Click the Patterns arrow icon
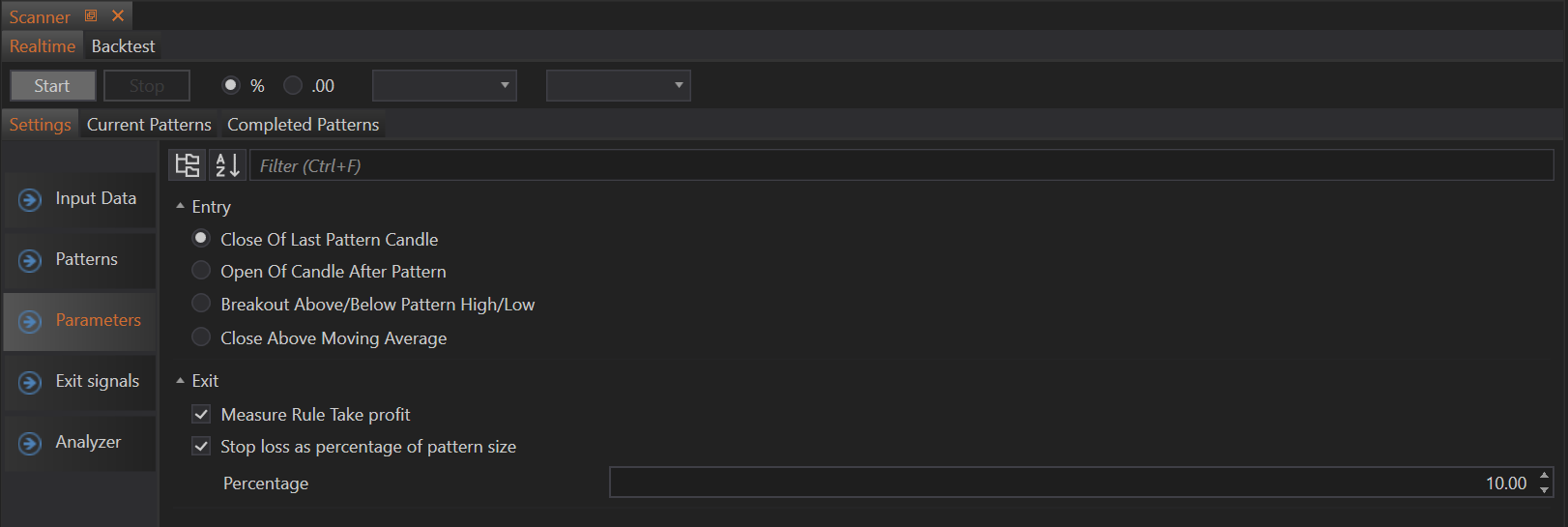Viewport: 1568px width, 527px height. click(x=30, y=260)
